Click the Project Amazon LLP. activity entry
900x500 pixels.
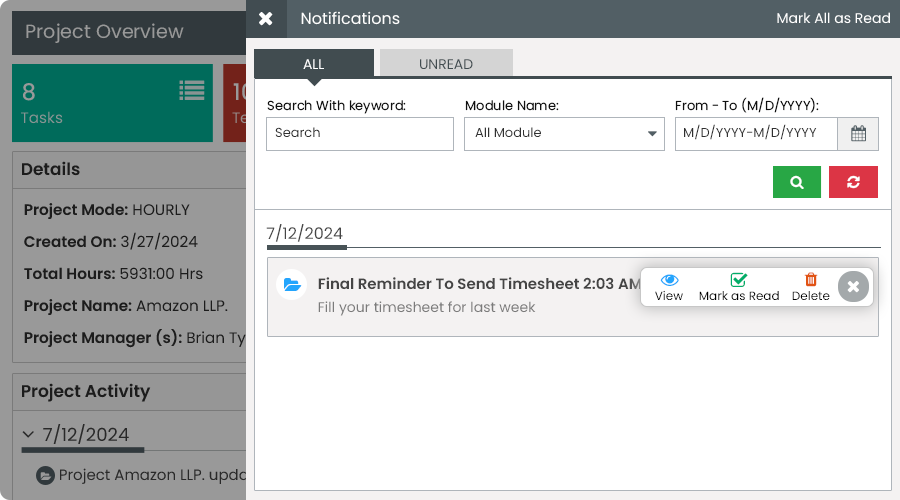153,475
